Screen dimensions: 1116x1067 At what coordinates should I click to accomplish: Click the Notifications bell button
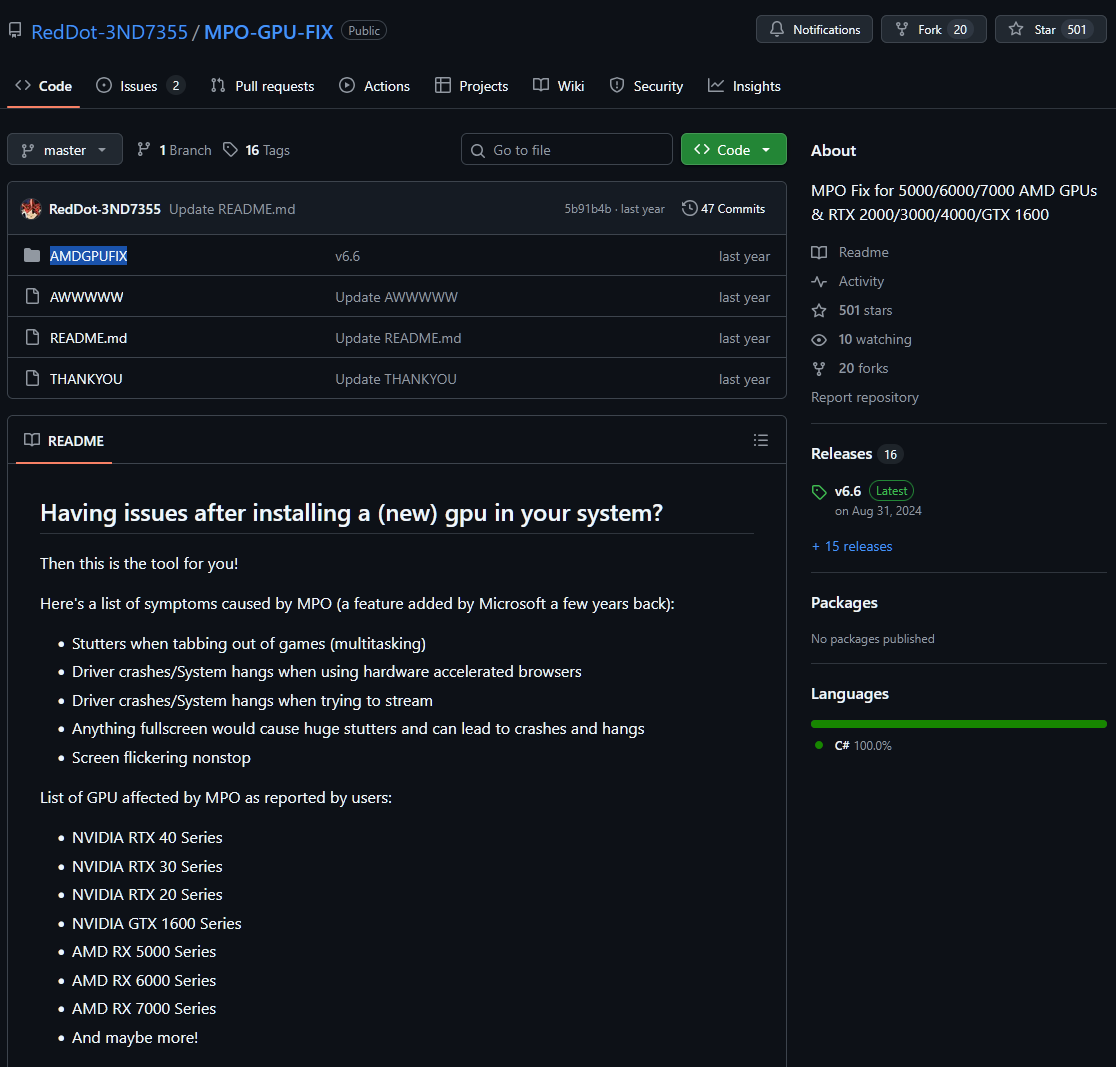pos(814,29)
